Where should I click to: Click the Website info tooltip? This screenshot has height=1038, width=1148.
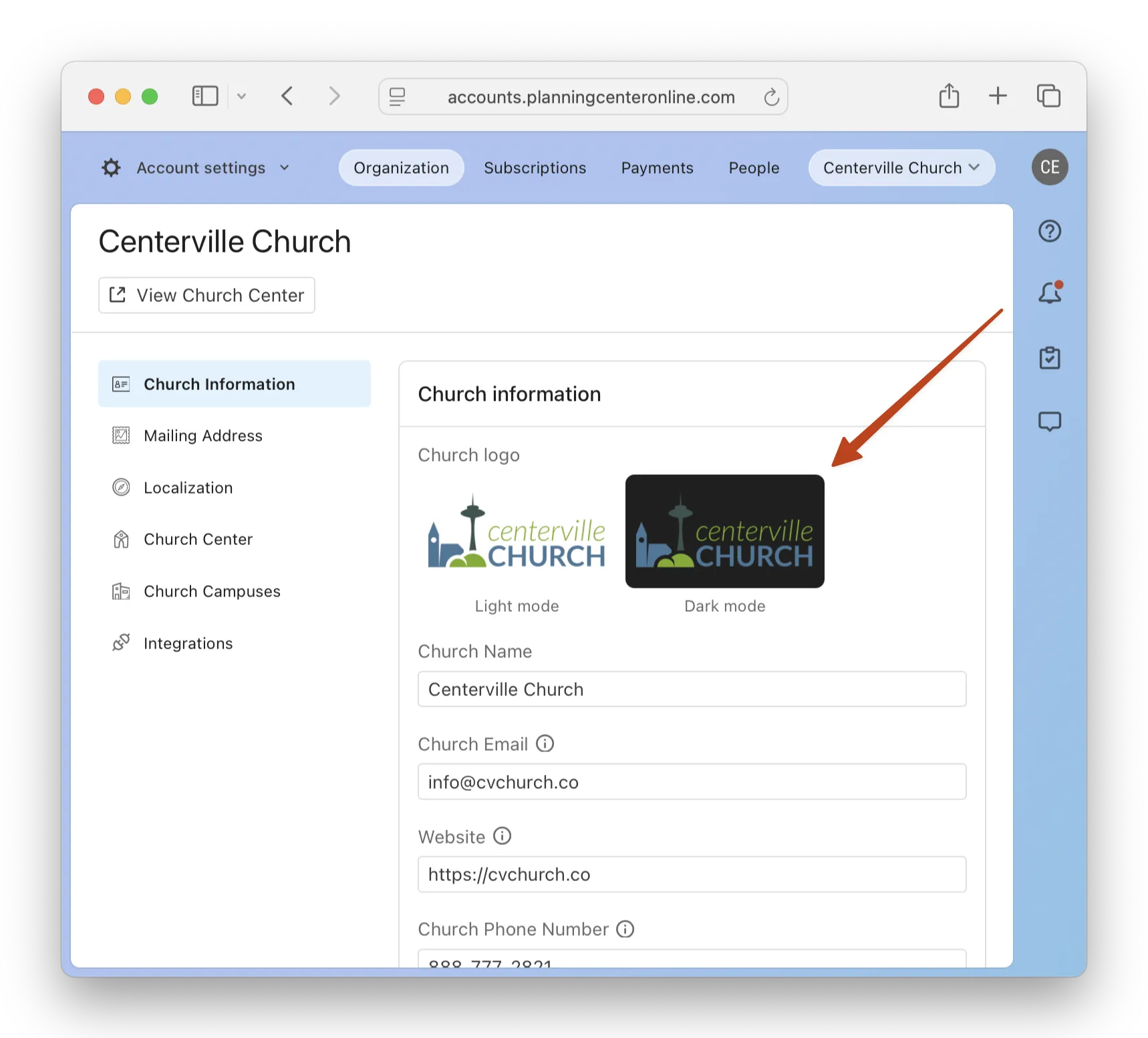502,836
